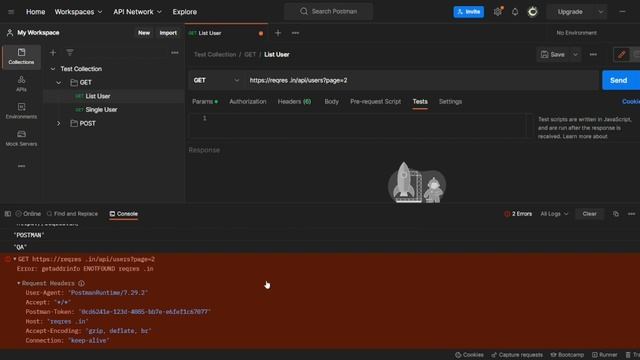The height and width of the screenshot is (360, 640).
Task: Collapse the GET folder
Action: (x=58, y=82)
